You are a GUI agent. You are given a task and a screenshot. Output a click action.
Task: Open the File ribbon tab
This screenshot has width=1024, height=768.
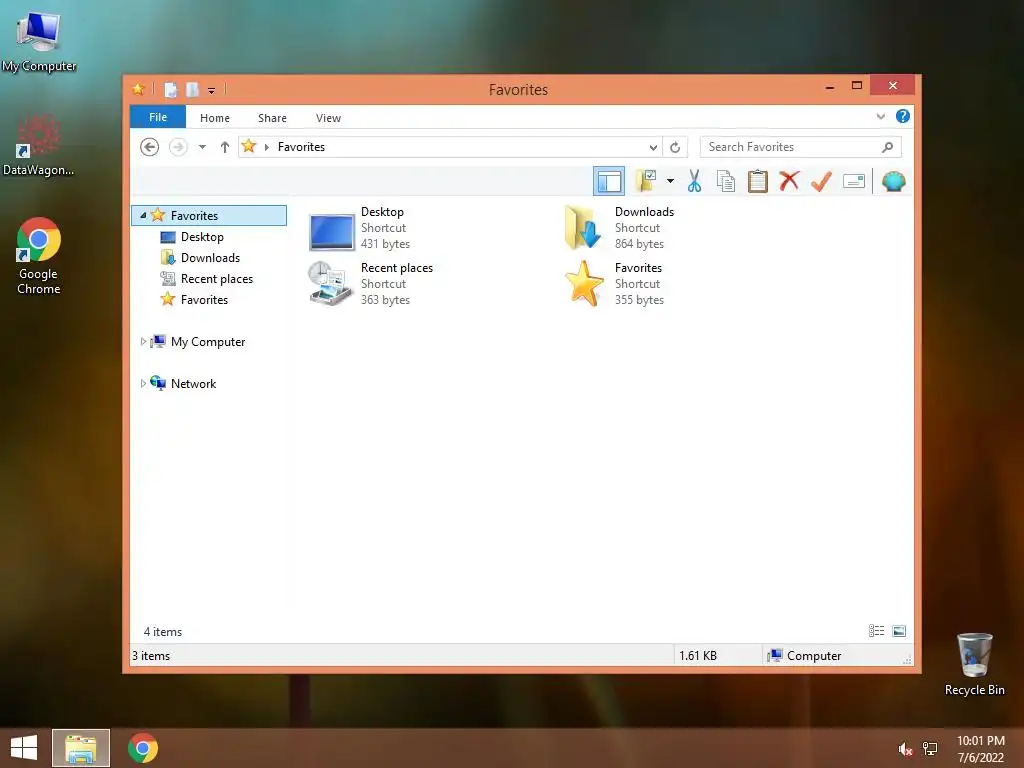[158, 117]
